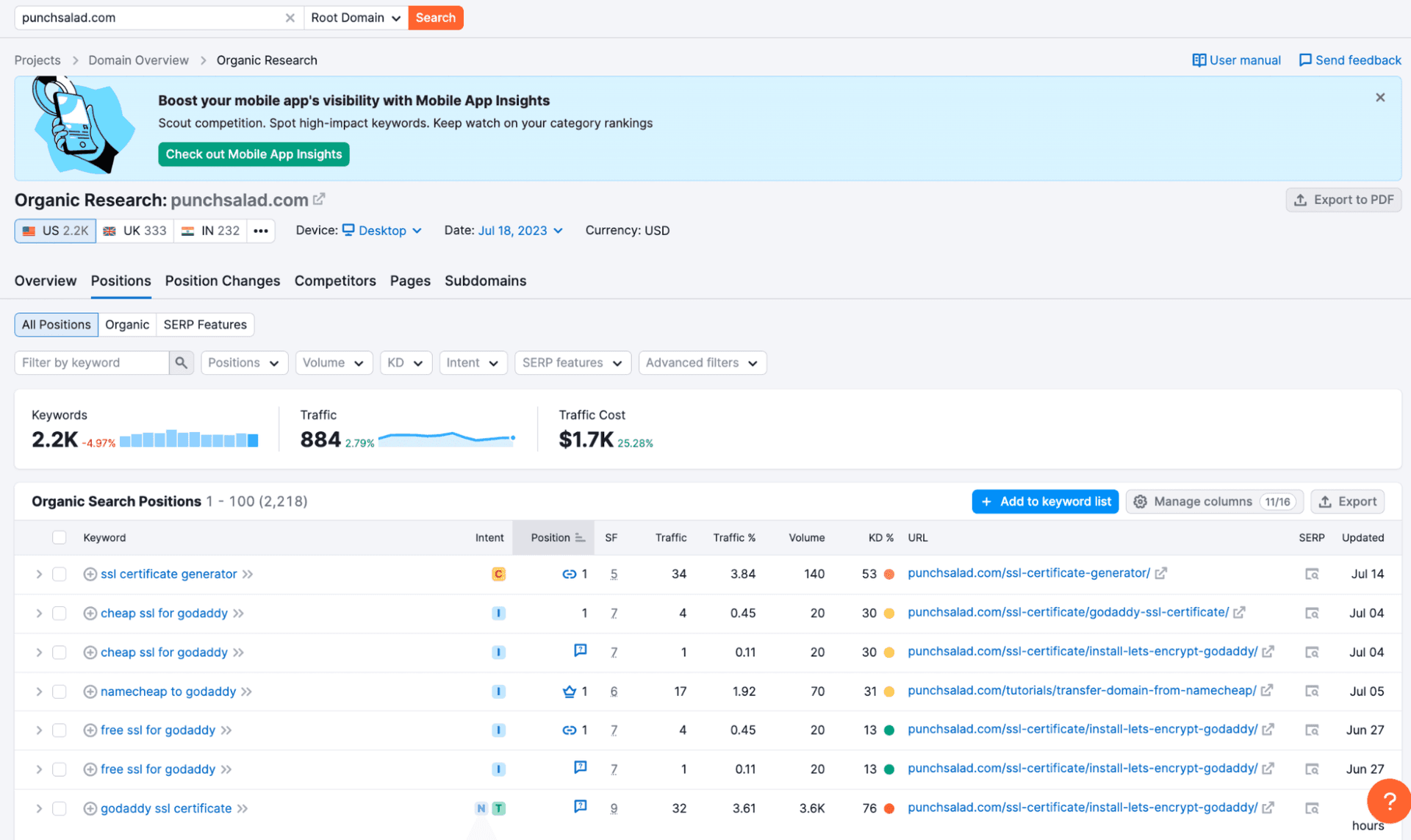The image size is (1411, 840).
Task: Open the User manual book icon
Action: coord(1199,60)
